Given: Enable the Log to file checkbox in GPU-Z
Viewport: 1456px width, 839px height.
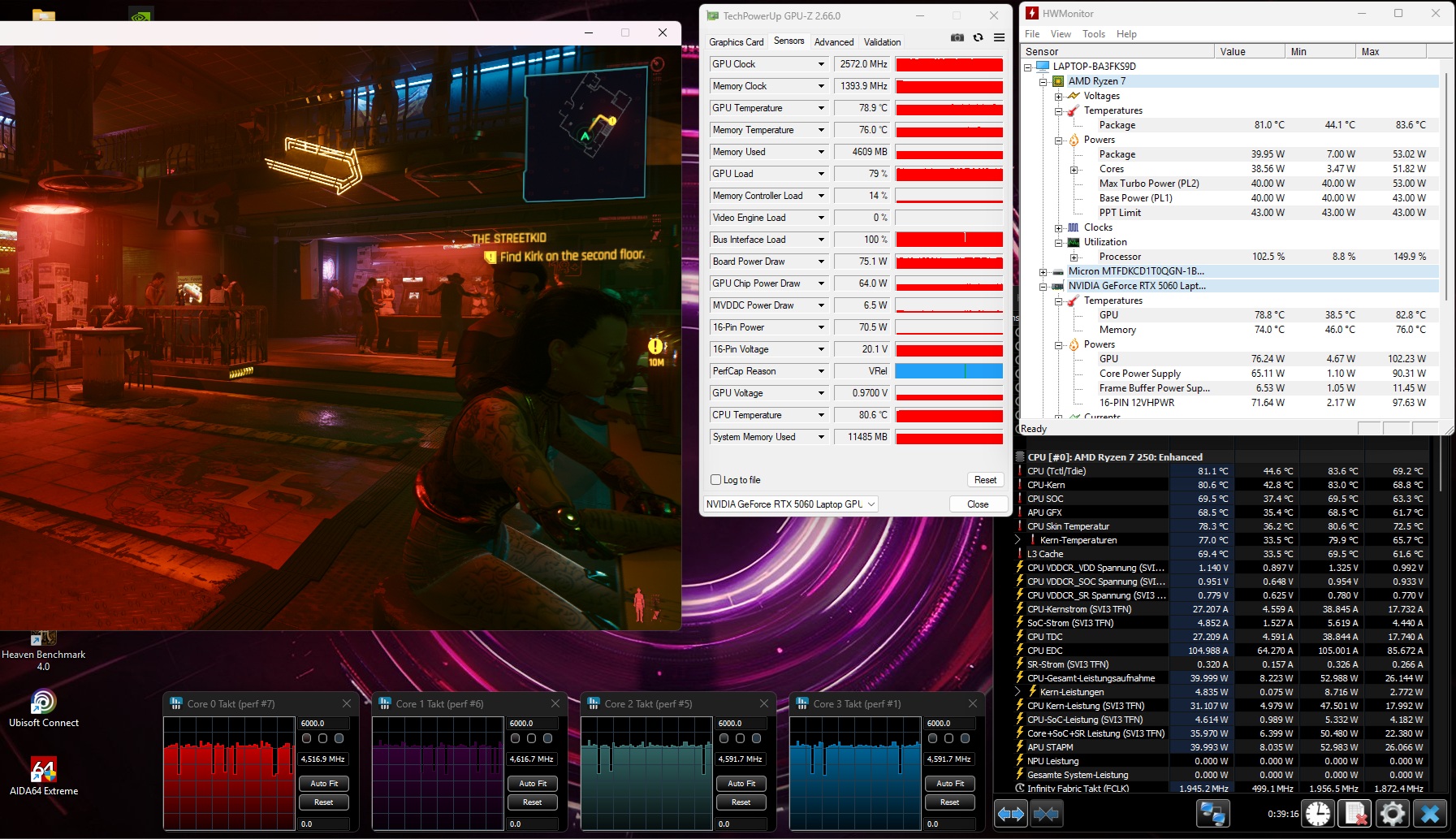Looking at the screenshot, I should (715, 480).
